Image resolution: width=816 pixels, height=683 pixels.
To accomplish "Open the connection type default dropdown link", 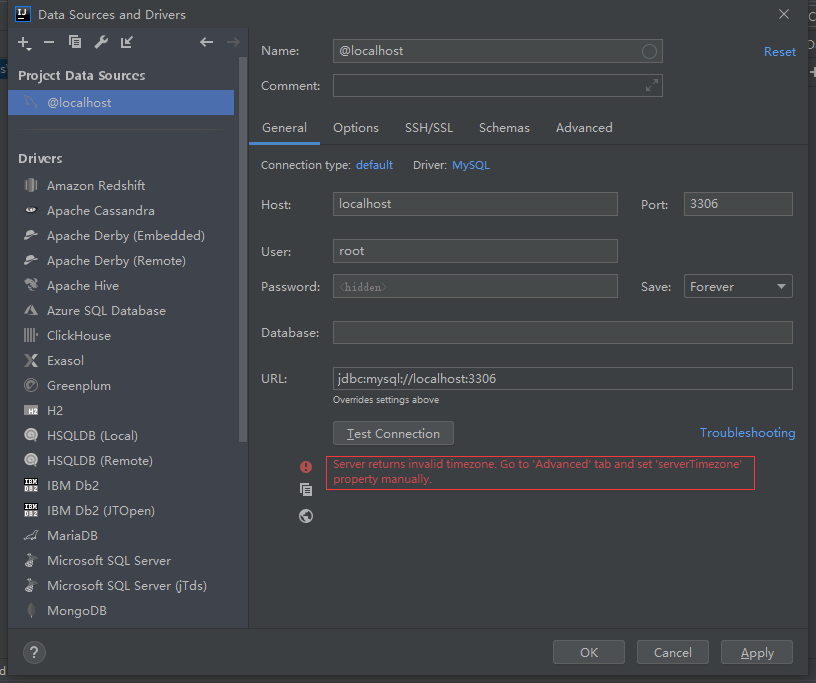I will pyautogui.click(x=374, y=165).
